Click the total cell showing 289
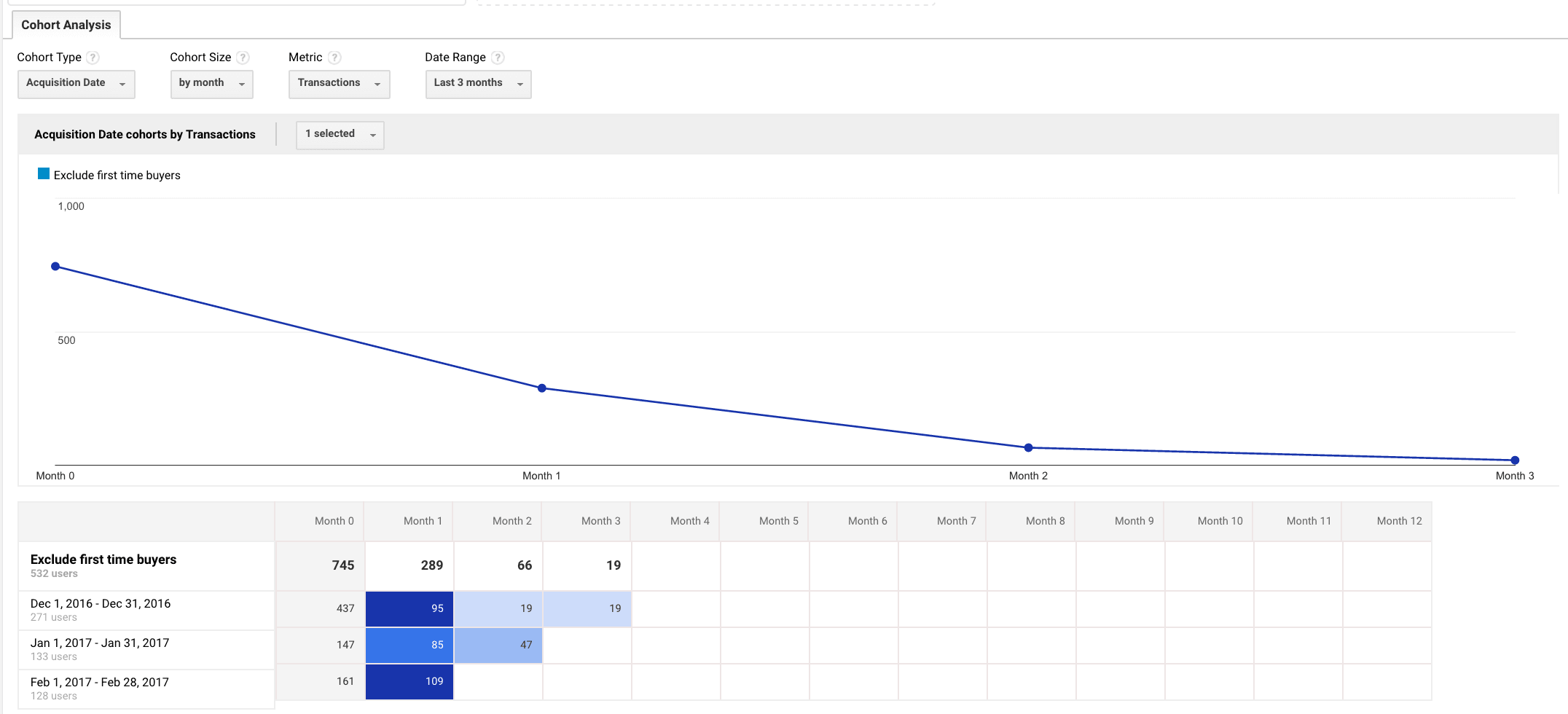This screenshot has width=1568, height=714. pyautogui.click(x=409, y=565)
